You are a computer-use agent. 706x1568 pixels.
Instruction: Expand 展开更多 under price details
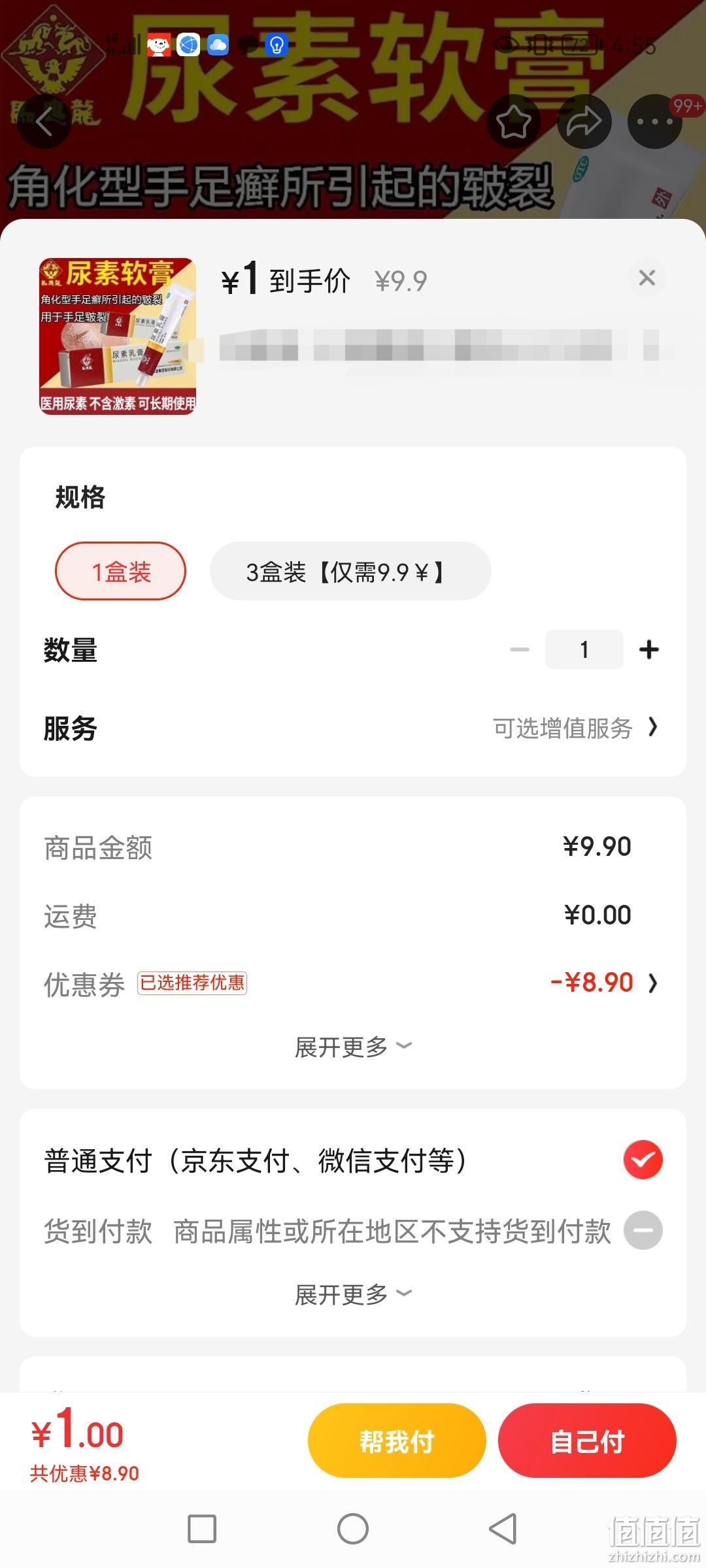point(353,1047)
